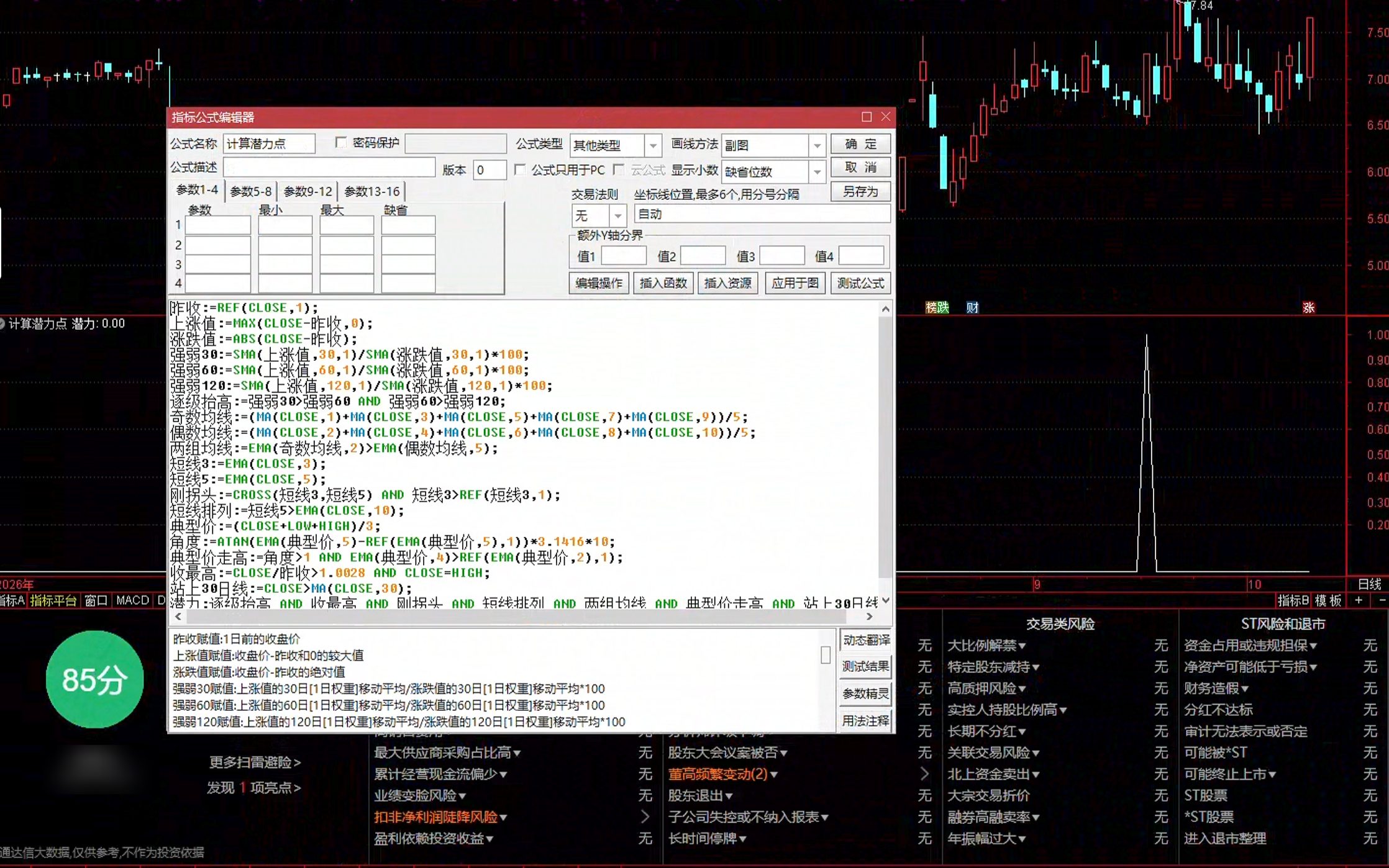
Task: Click 用法注释 button
Action: [866, 721]
